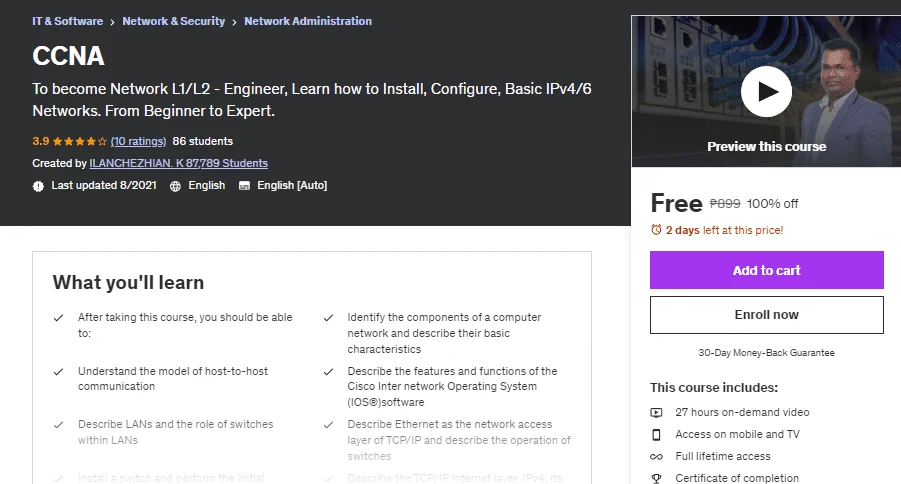The image size is (901, 484).
Task: Click the 'English' language text after the globe
Action: pyautogui.click(x=207, y=185)
